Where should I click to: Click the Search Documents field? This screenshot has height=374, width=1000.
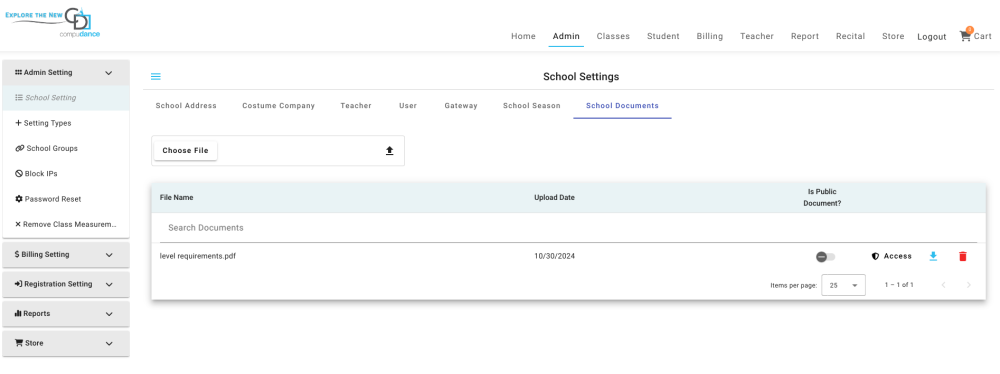click(568, 228)
